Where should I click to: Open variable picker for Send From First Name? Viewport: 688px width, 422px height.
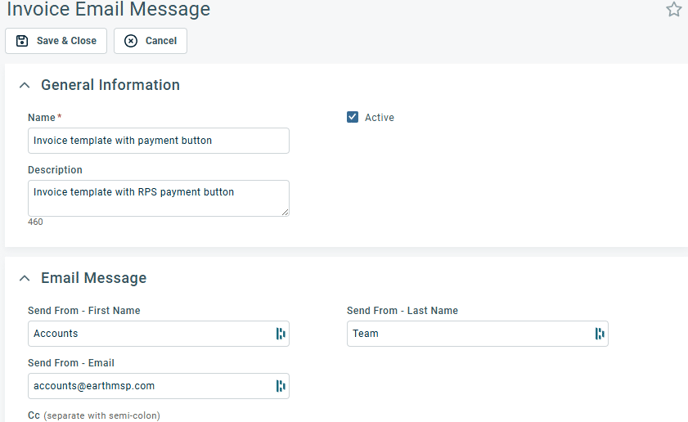pos(280,334)
